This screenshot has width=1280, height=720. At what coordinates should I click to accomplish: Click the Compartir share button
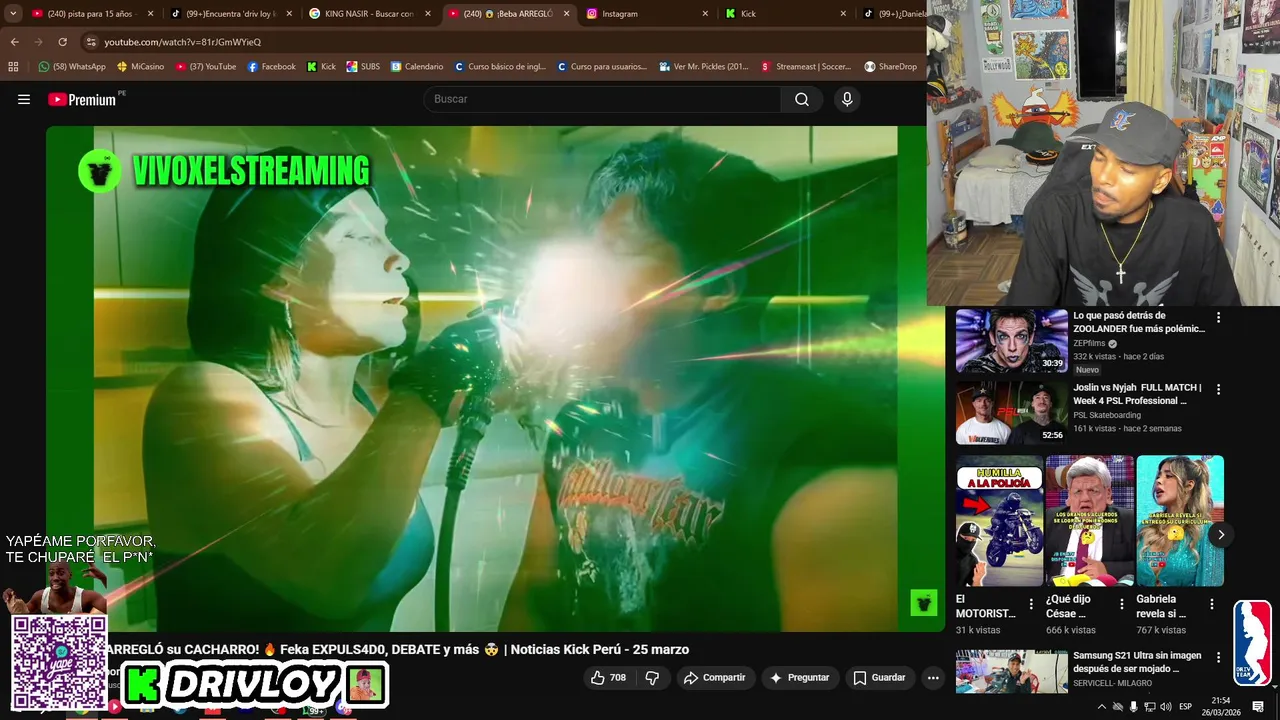pos(714,678)
